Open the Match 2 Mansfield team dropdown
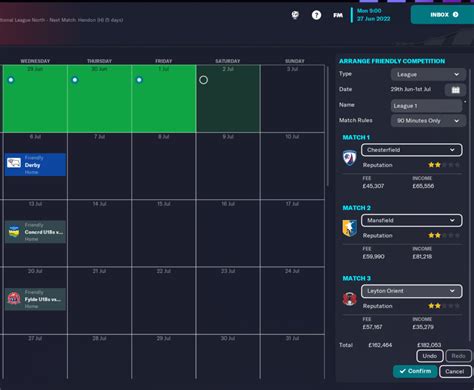The image size is (474, 390). (x=412, y=220)
